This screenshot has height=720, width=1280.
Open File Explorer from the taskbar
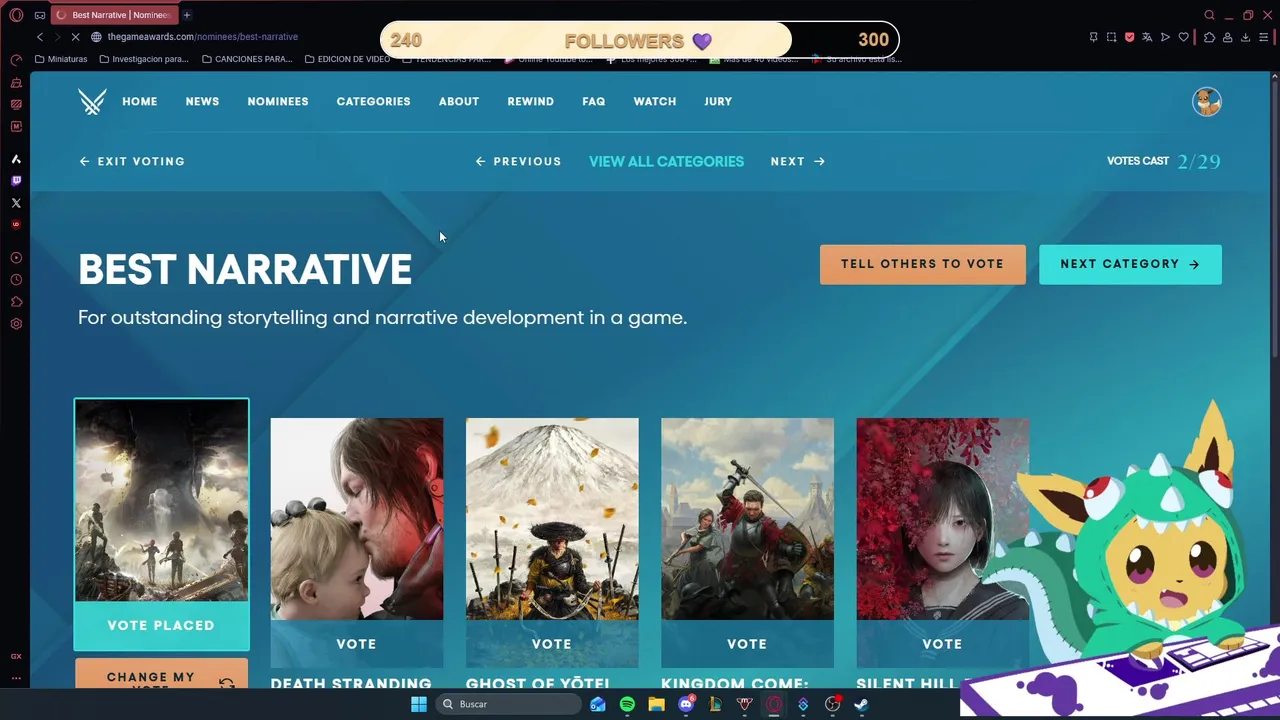656,704
